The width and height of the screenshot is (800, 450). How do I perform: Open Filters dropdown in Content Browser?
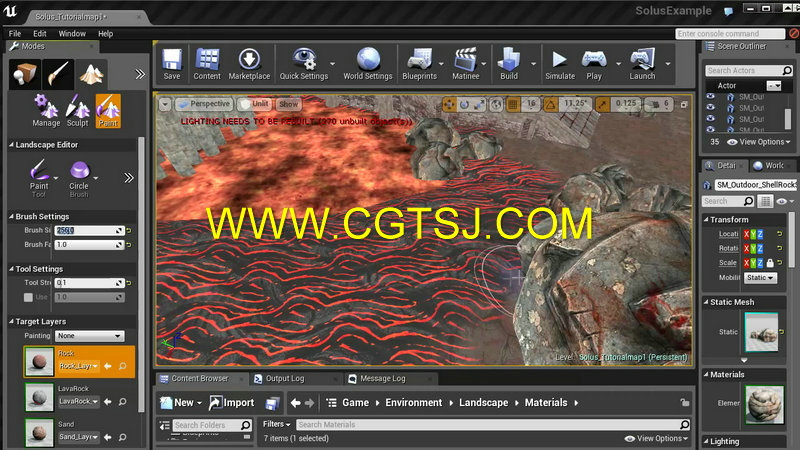[276, 424]
